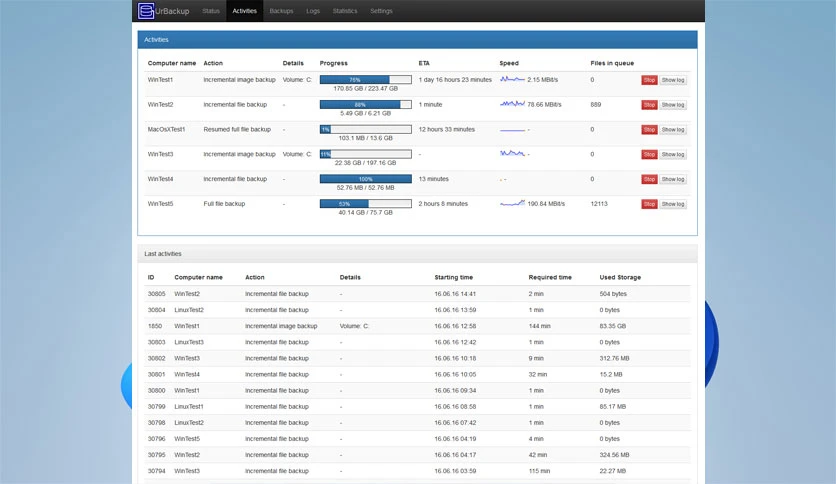Show log for WinTest3 backup
Viewport: 836px width, 484px height.
673,155
